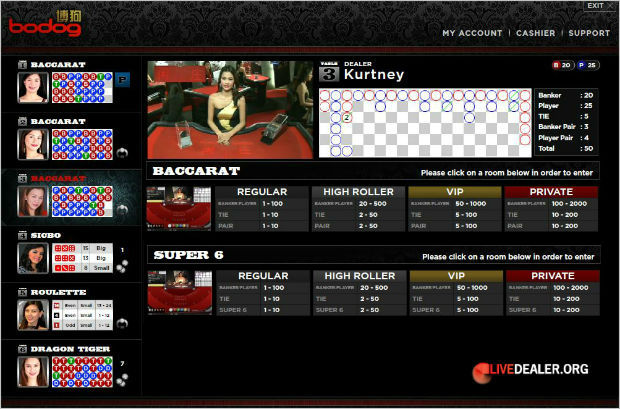Click first Baccarat table's dealer portrait

[33, 87]
